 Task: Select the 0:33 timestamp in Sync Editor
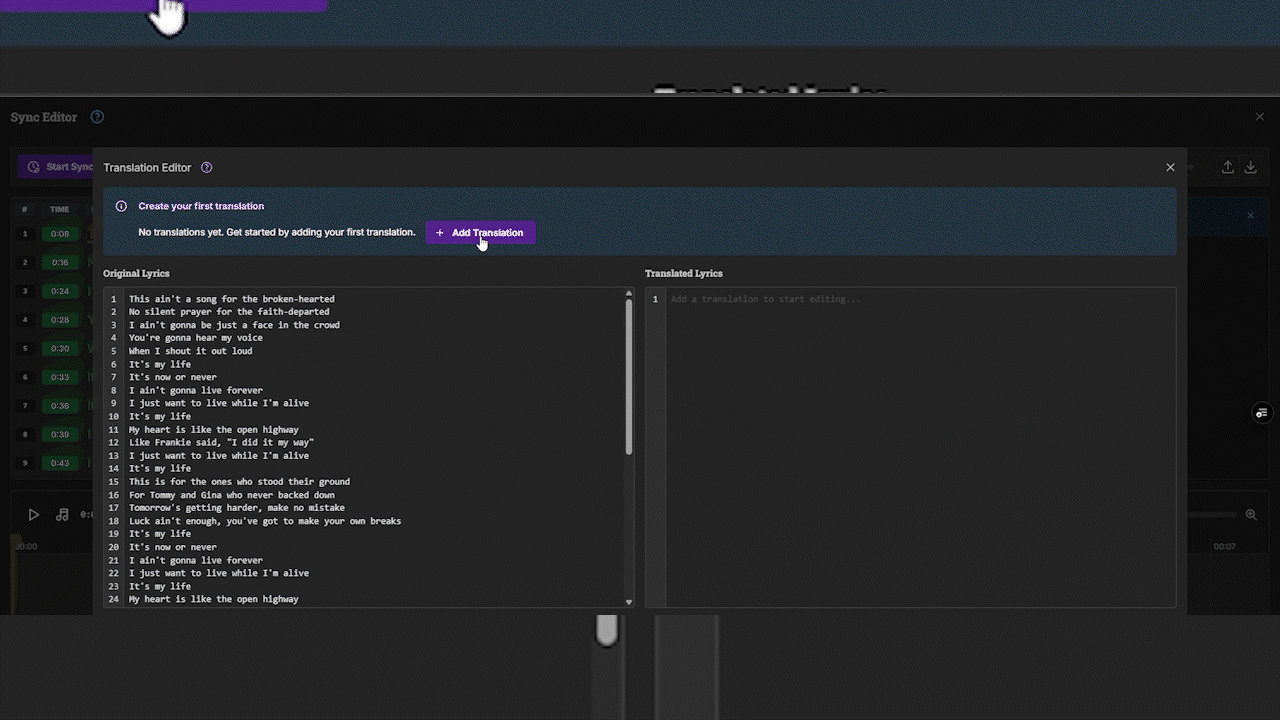tap(60, 377)
